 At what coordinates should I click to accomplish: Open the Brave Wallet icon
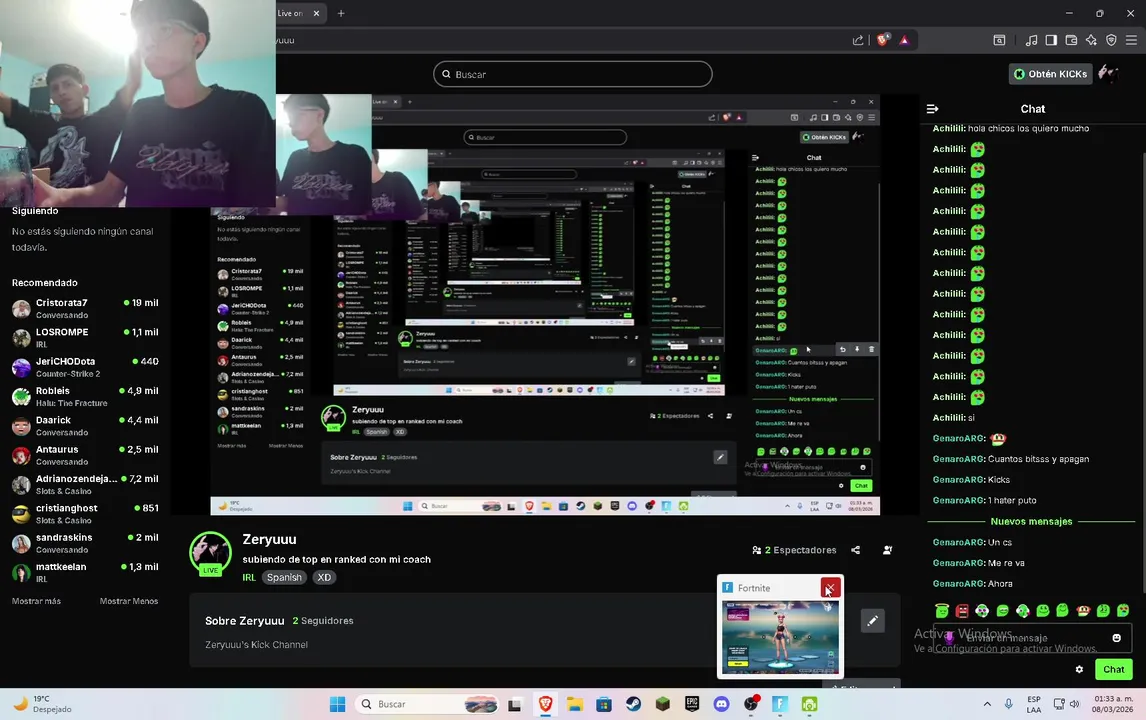(1071, 40)
